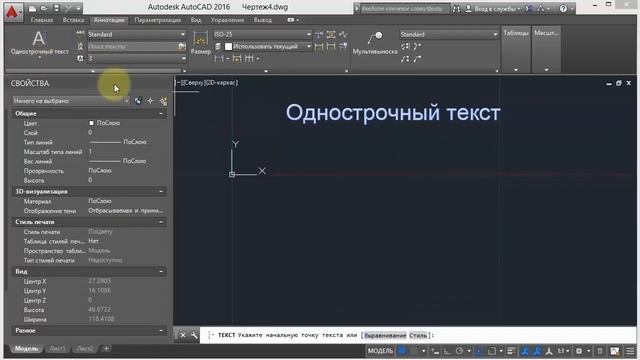Toggle dynamic input icon in status bar
640x360 pixels.
coord(434,351)
